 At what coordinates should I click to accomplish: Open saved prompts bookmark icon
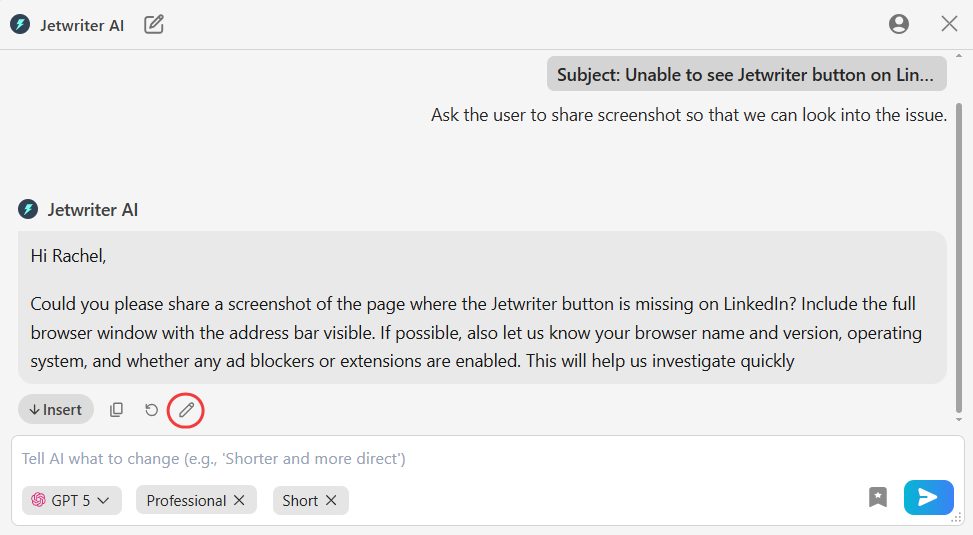[877, 497]
